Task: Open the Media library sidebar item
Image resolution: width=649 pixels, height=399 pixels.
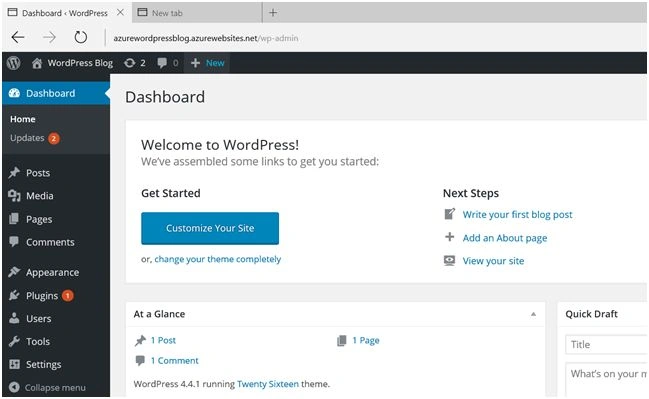Action: [31, 196]
